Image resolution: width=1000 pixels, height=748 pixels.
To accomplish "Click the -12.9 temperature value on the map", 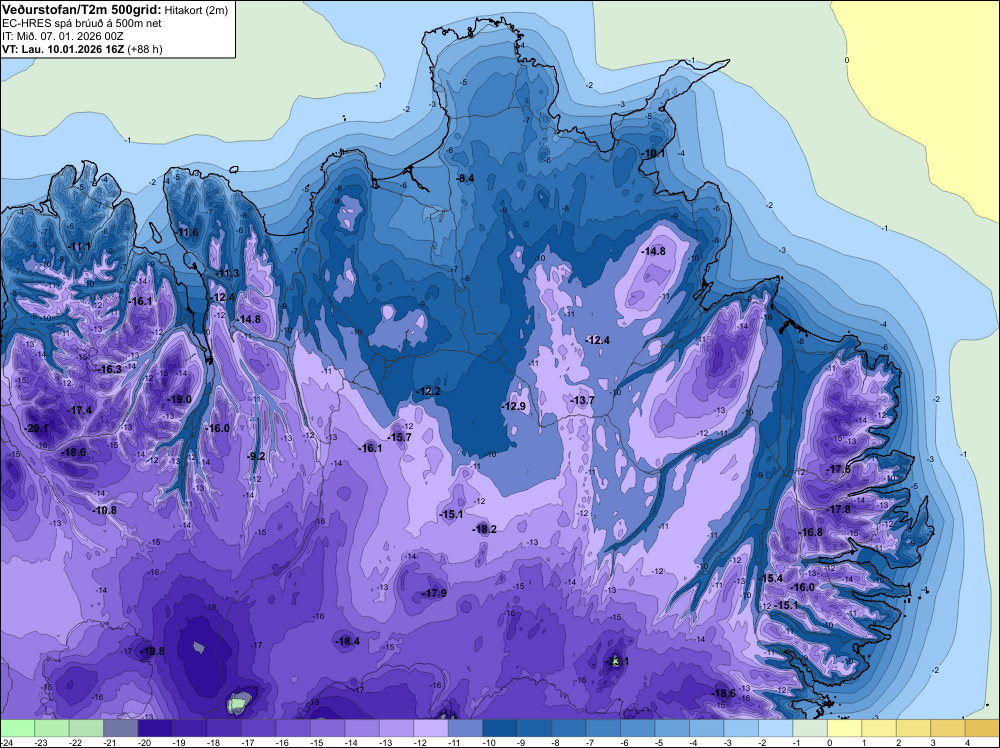I will tap(513, 406).
